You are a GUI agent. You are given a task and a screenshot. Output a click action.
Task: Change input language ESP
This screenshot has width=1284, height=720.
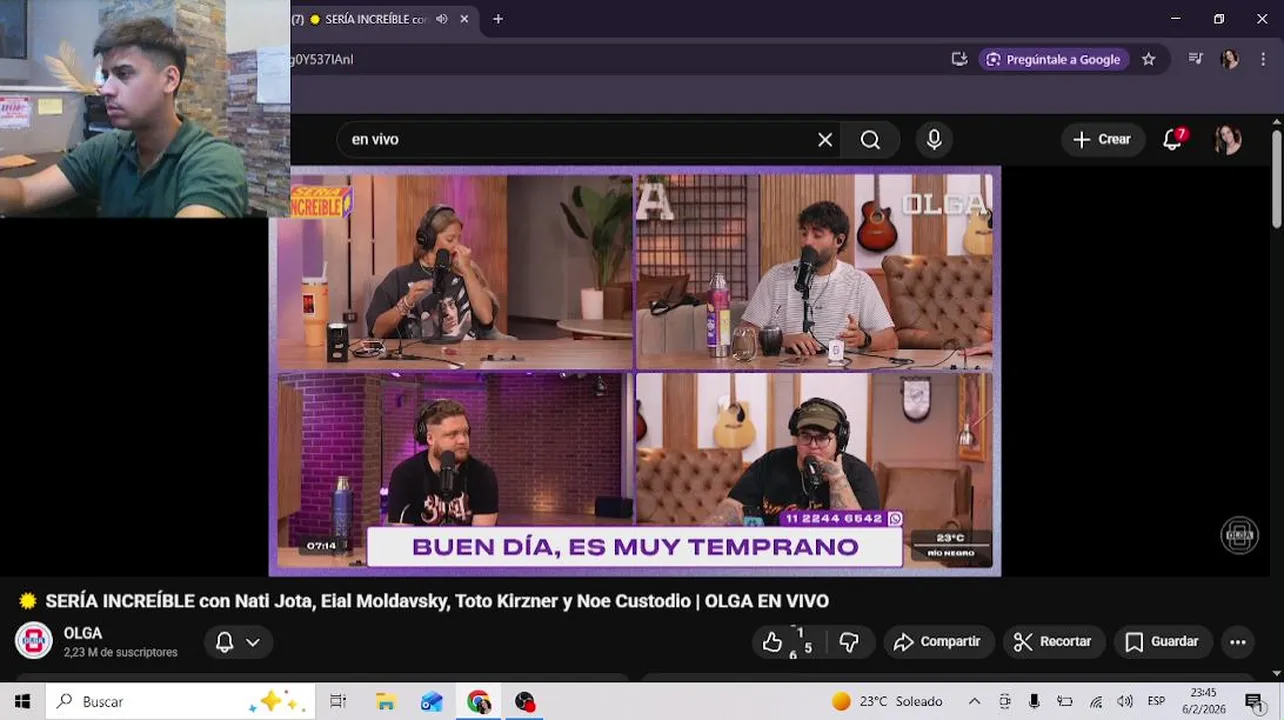tap(1156, 701)
